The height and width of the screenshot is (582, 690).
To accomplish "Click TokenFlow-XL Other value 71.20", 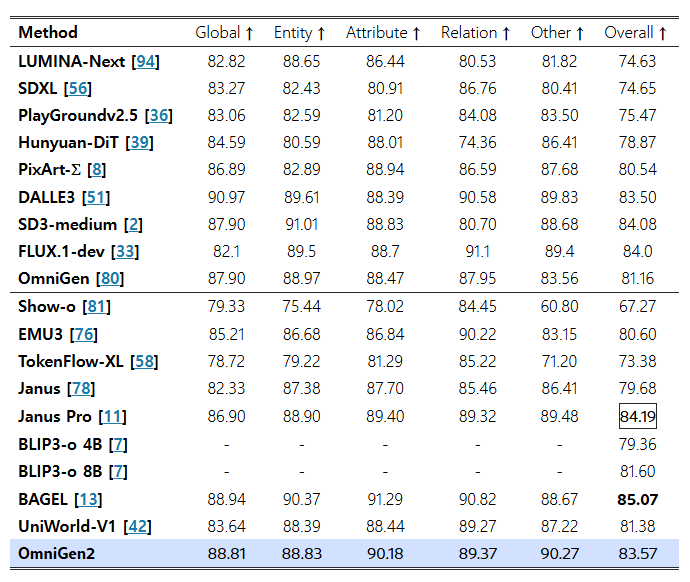I will point(559,361).
